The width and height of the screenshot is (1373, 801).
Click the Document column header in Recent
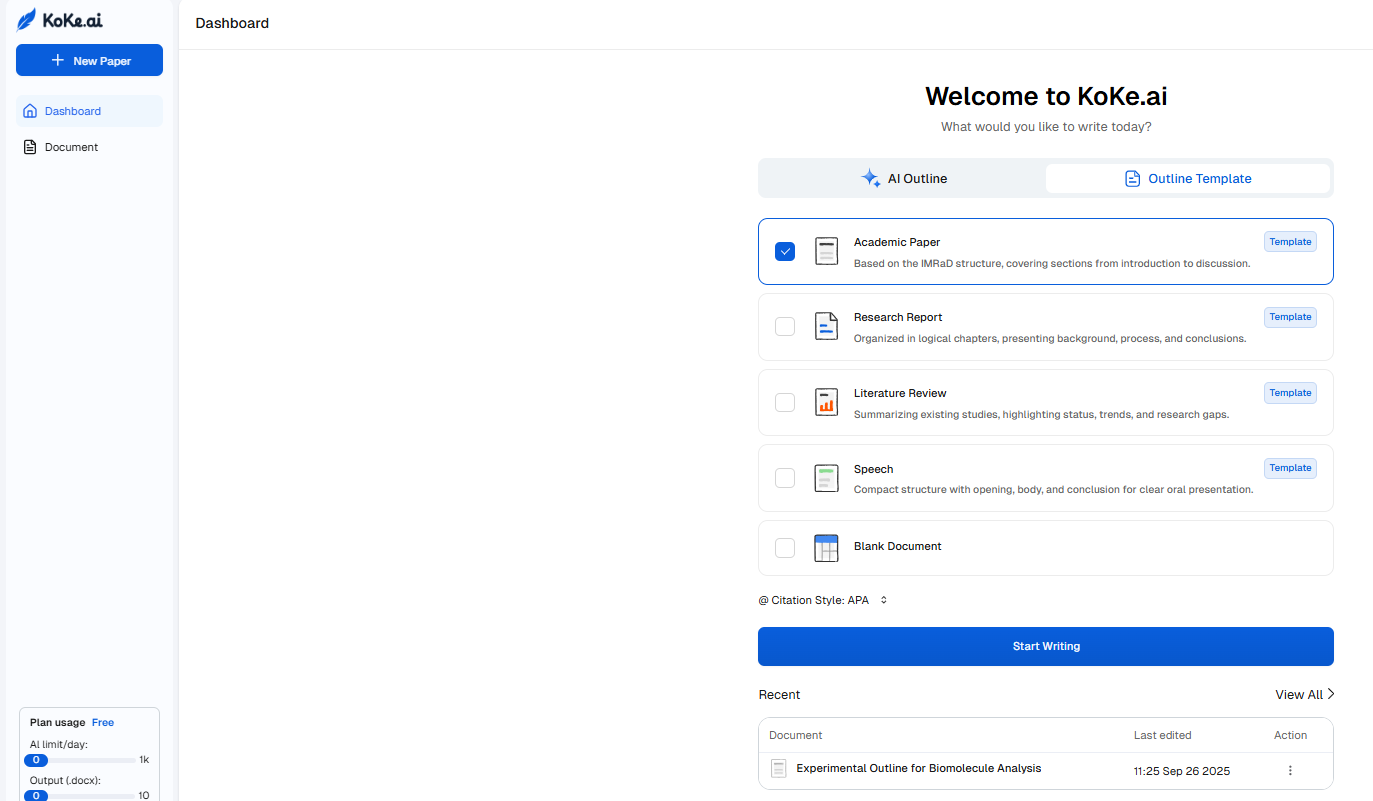coord(796,735)
